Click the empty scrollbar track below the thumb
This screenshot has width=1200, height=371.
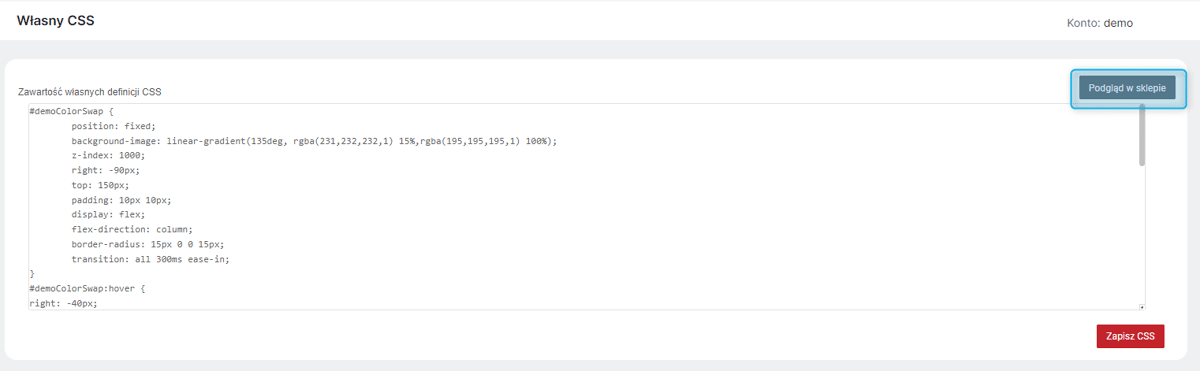1141,233
